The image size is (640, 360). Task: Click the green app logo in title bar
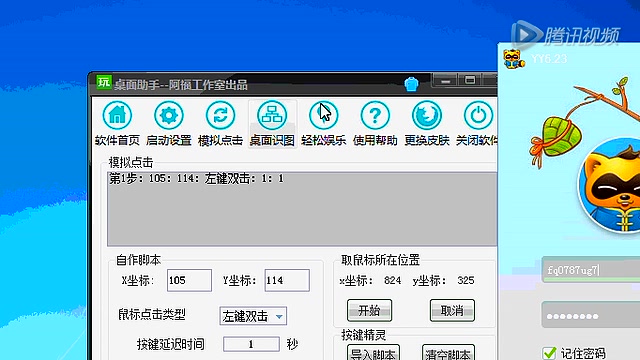pyautogui.click(x=104, y=82)
